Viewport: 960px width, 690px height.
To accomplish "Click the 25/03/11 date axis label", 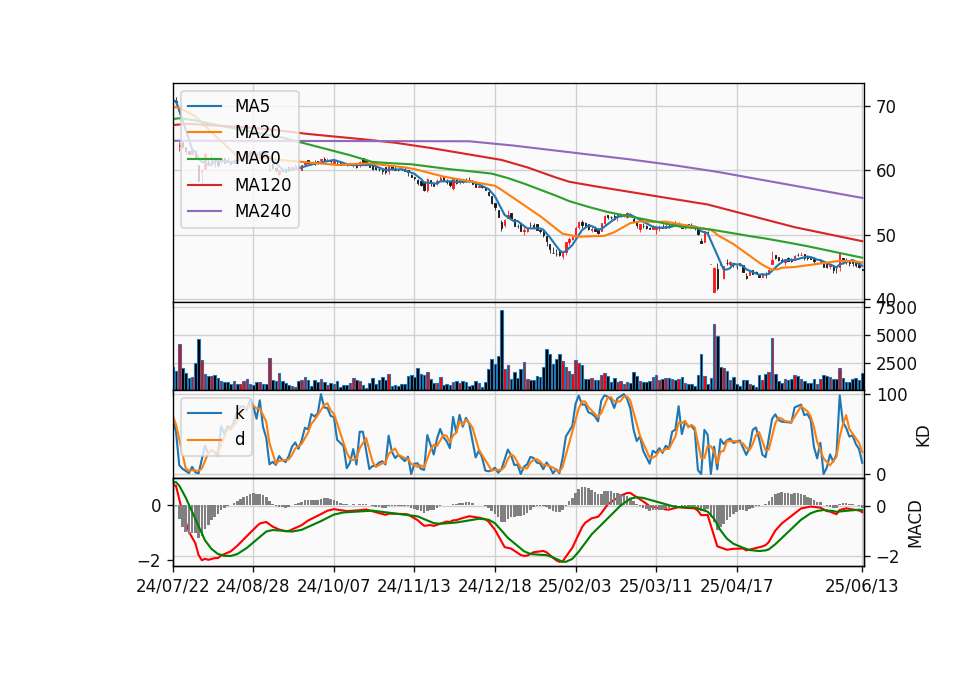I will click(x=656, y=586).
